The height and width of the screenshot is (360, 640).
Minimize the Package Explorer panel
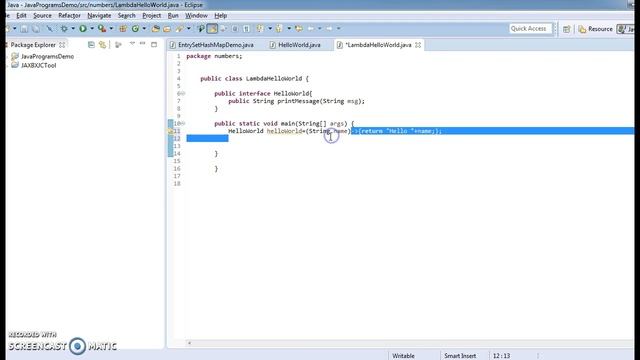tap(142, 43)
